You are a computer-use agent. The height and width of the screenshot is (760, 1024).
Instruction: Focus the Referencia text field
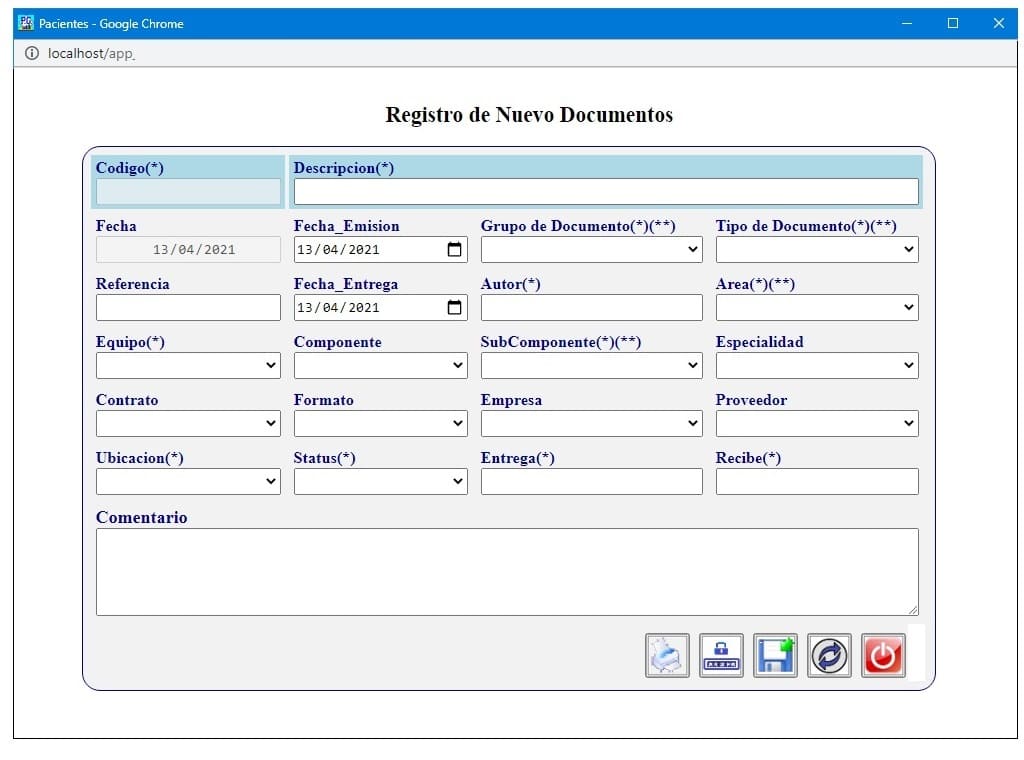point(188,308)
